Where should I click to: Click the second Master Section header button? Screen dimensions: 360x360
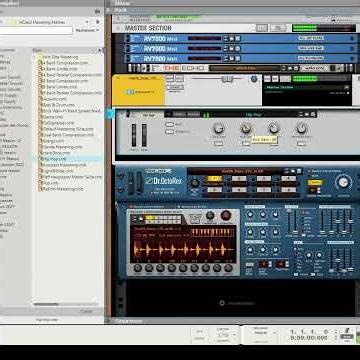[x=278, y=28]
